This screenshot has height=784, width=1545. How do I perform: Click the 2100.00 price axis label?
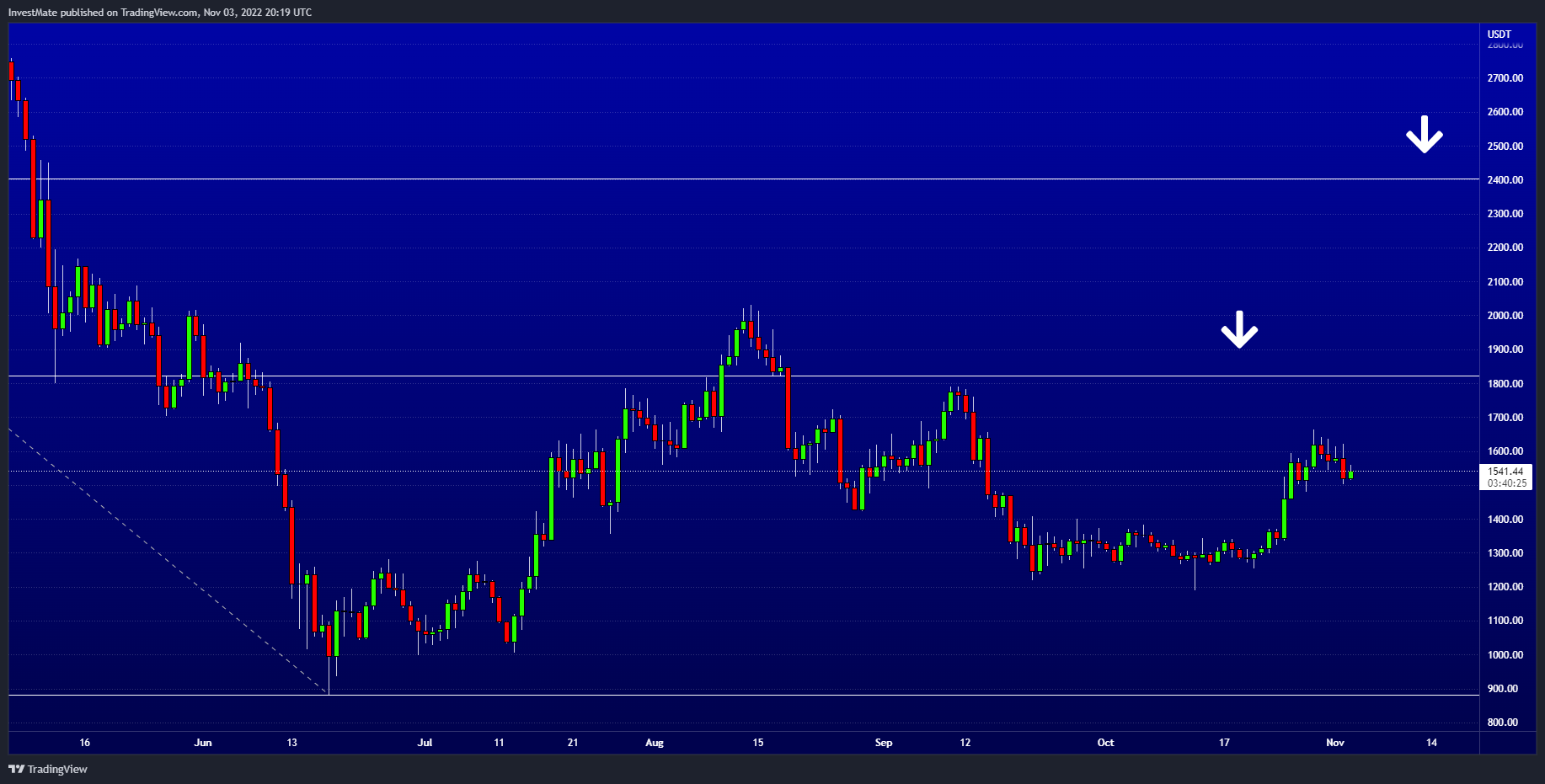click(x=1505, y=282)
